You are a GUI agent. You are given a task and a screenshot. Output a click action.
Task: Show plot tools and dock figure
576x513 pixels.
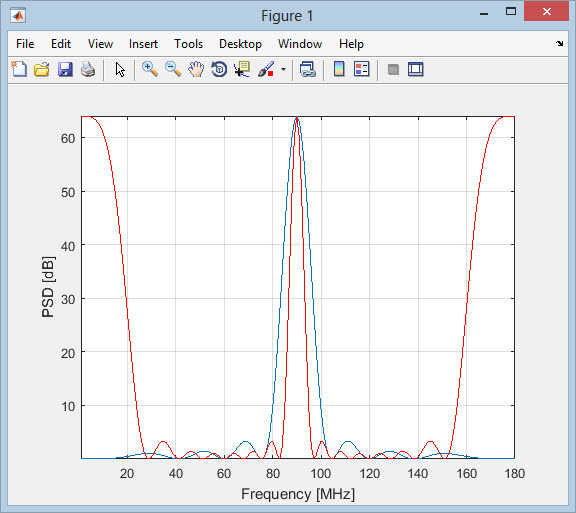pos(416,69)
